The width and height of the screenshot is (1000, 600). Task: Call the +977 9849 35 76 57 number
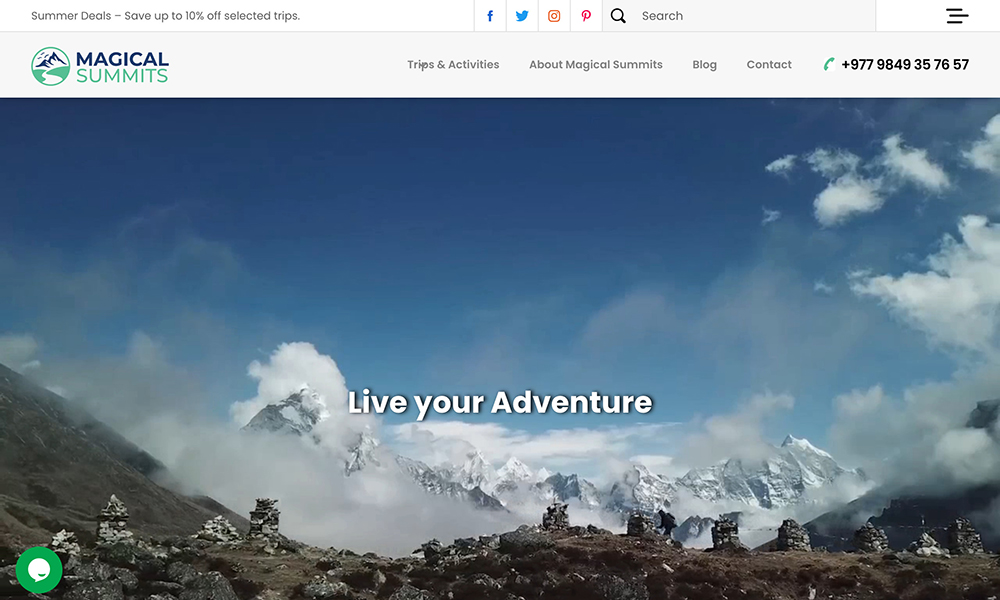click(905, 65)
